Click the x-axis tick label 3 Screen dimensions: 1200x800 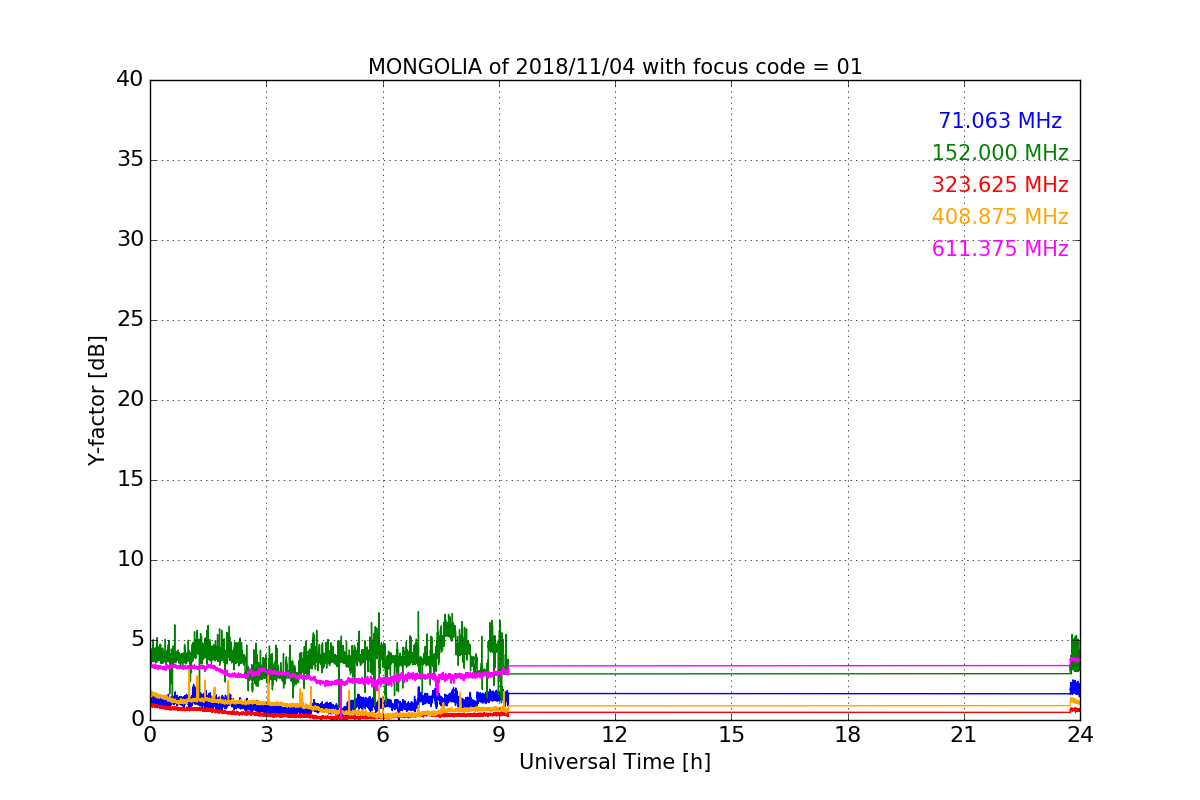pos(266,734)
